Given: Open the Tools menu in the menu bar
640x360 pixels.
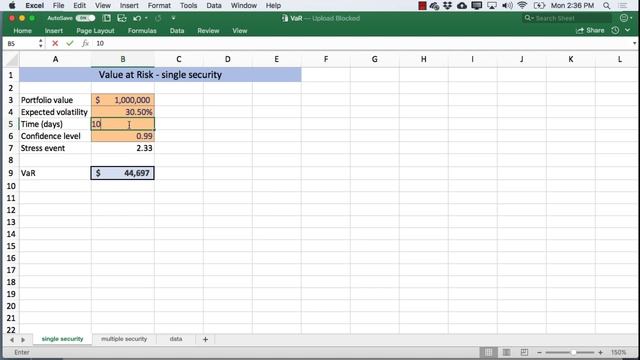Looking at the screenshot, I should tap(188, 5).
